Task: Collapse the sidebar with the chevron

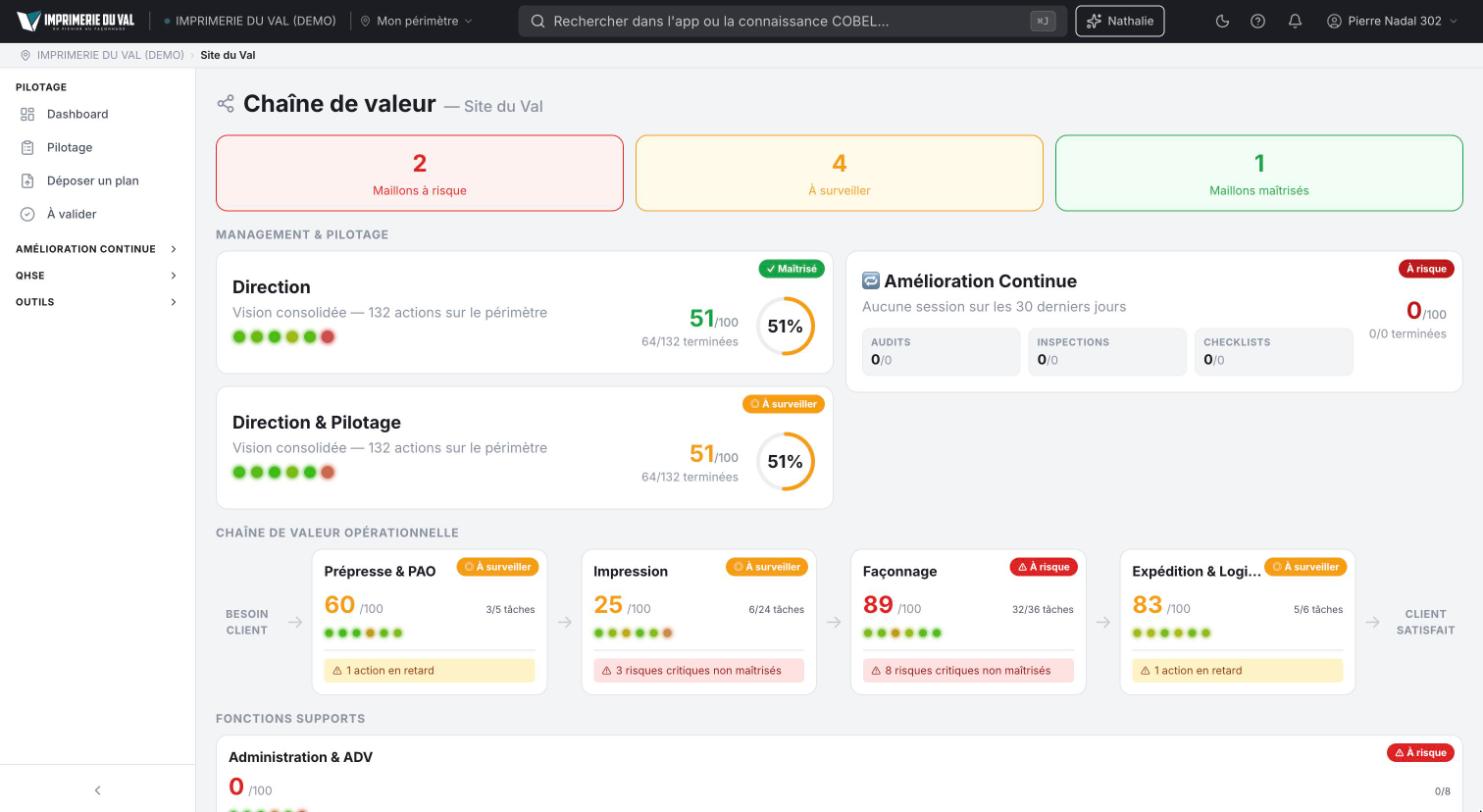Action: [97, 790]
